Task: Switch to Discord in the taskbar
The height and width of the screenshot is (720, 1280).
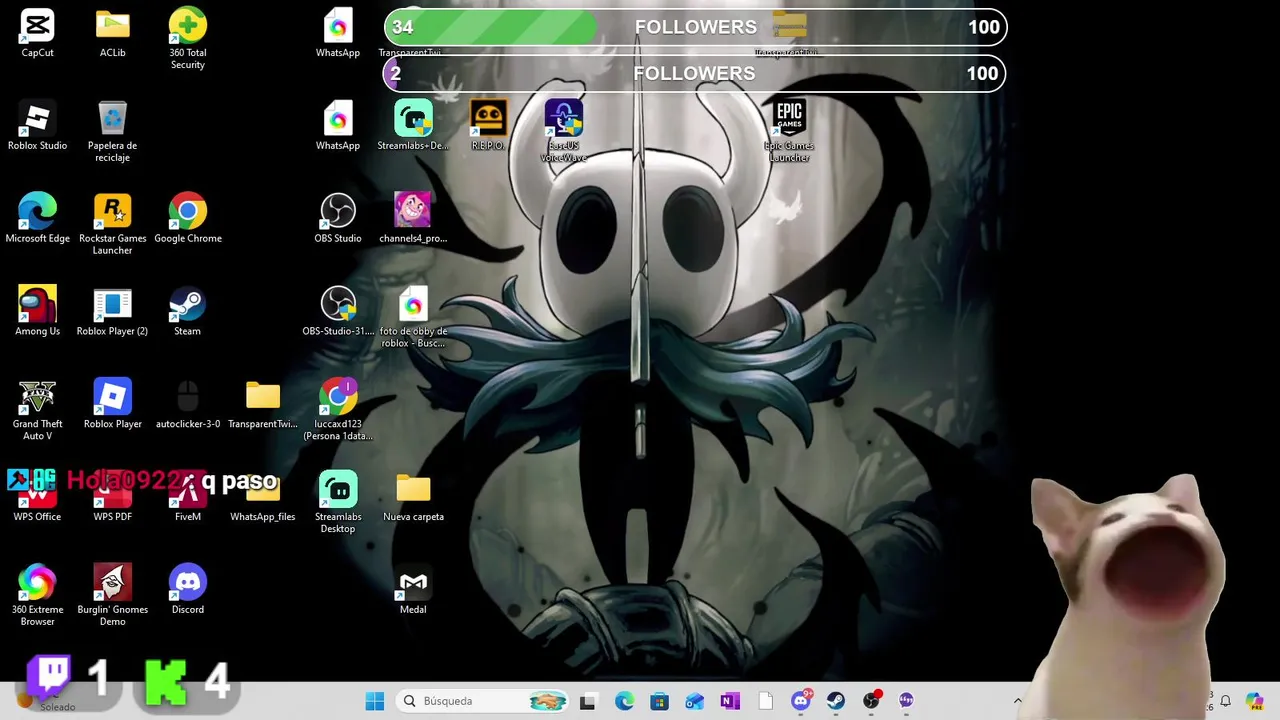Action: coord(800,701)
